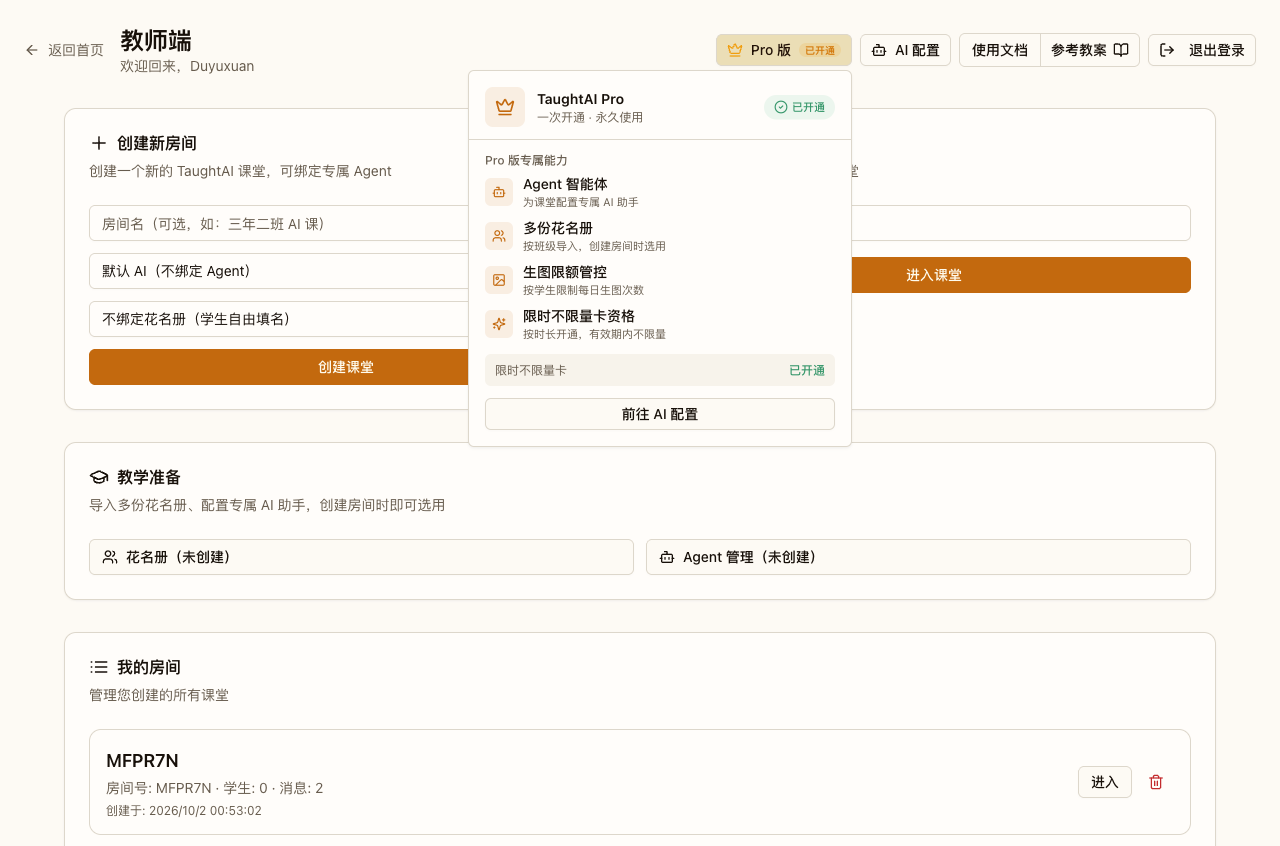
Task: Open Agent 管理（未创建）
Action: 918,557
